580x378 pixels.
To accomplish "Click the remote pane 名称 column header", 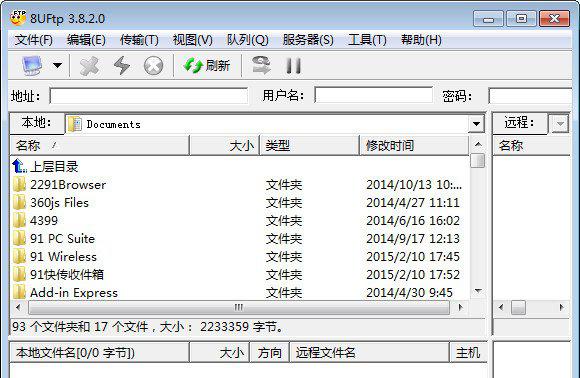I will 531,145.
